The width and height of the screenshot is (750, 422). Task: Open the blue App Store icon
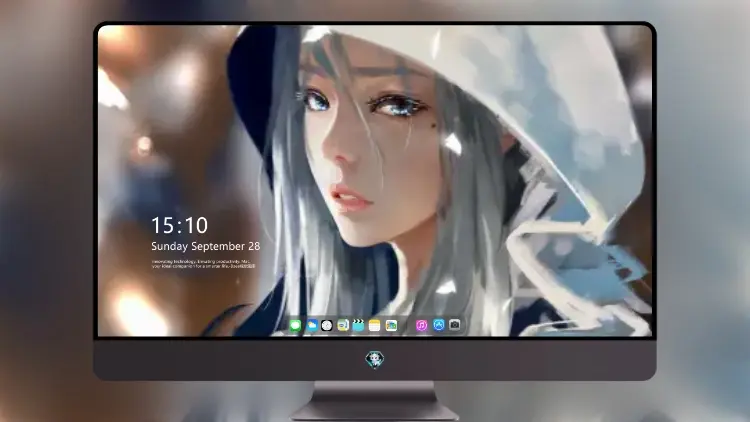pyautogui.click(x=439, y=325)
